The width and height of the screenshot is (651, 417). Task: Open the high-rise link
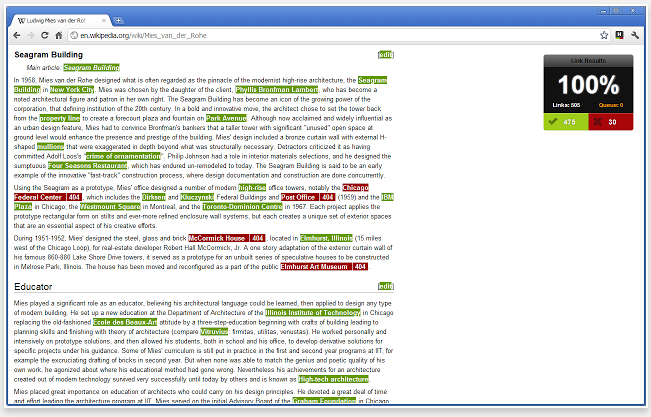point(252,188)
